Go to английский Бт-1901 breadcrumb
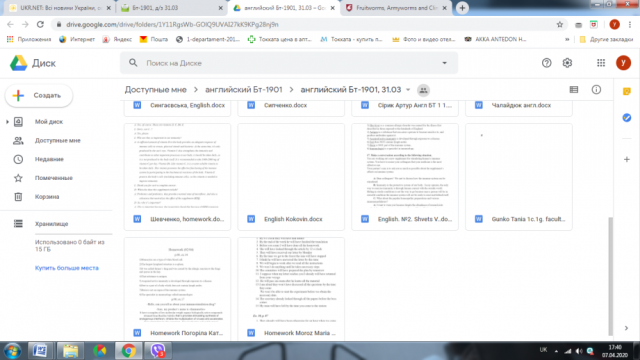Image resolution: width=640 pixels, height=360 pixels. pos(244,90)
